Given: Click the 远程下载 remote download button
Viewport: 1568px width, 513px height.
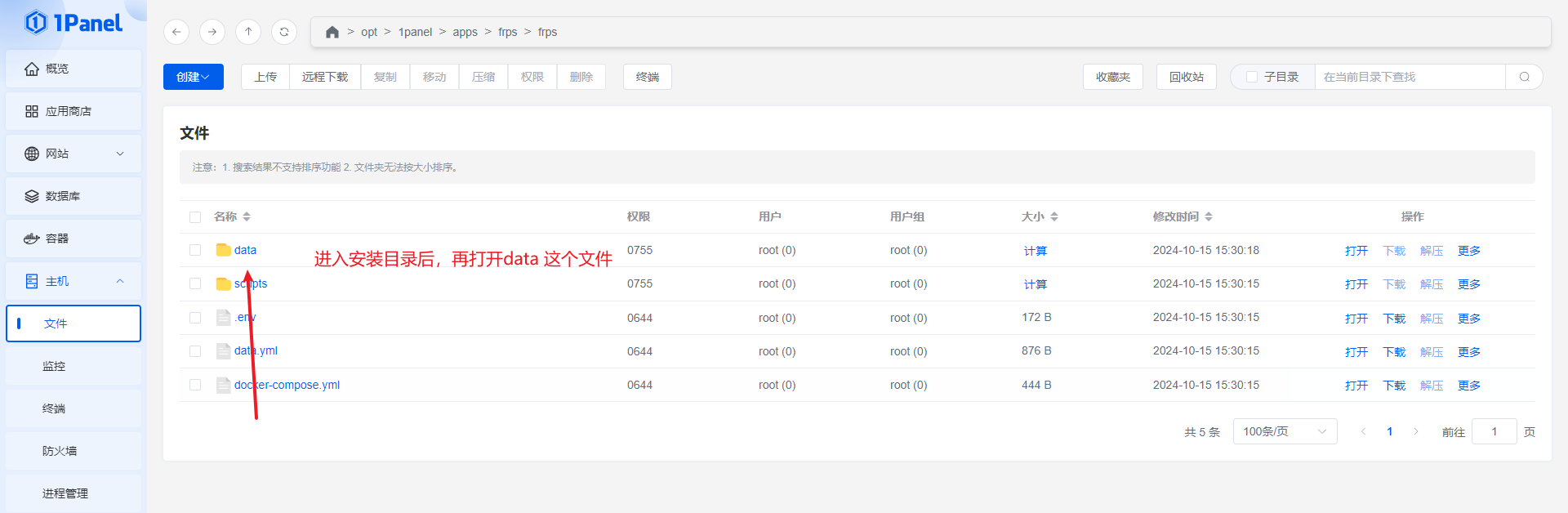Looking at the screenshot, I should (x=325, y=77).
